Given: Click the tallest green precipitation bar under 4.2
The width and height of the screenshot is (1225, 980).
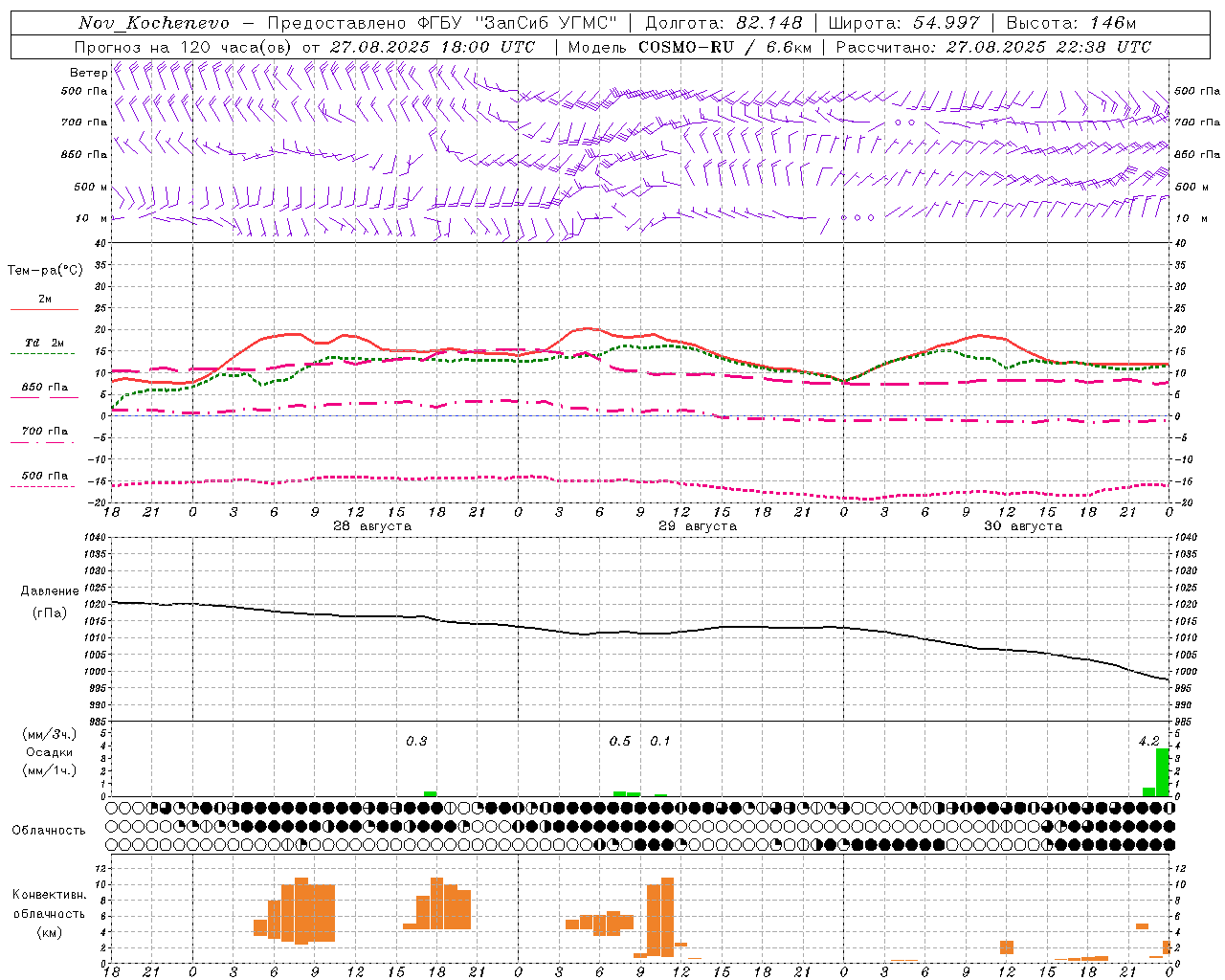Looking at the screenshot, I should 1163,772.
